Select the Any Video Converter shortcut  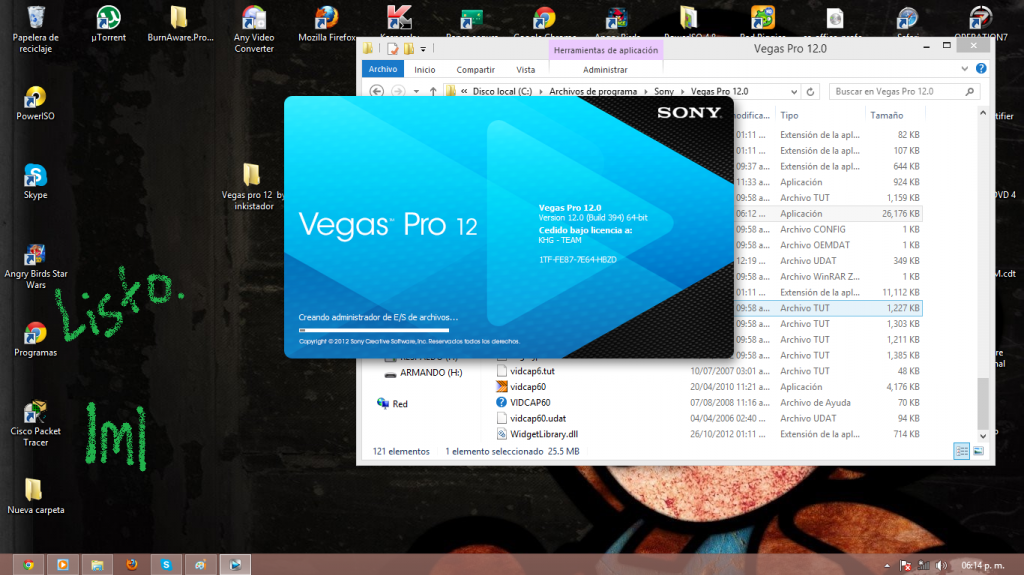point(254,29)
